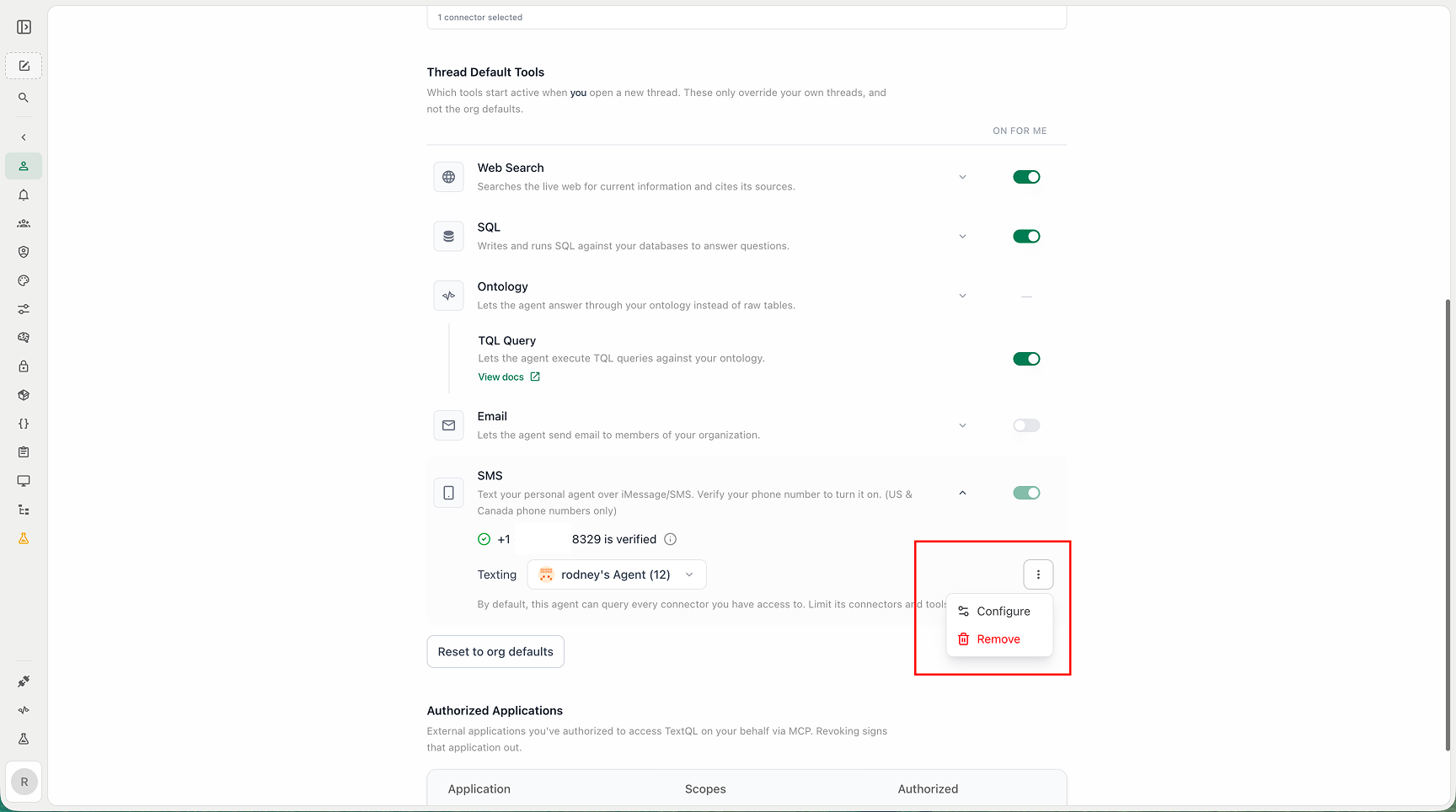Choose Configure from the popup menu

click(x=999, y=612)
